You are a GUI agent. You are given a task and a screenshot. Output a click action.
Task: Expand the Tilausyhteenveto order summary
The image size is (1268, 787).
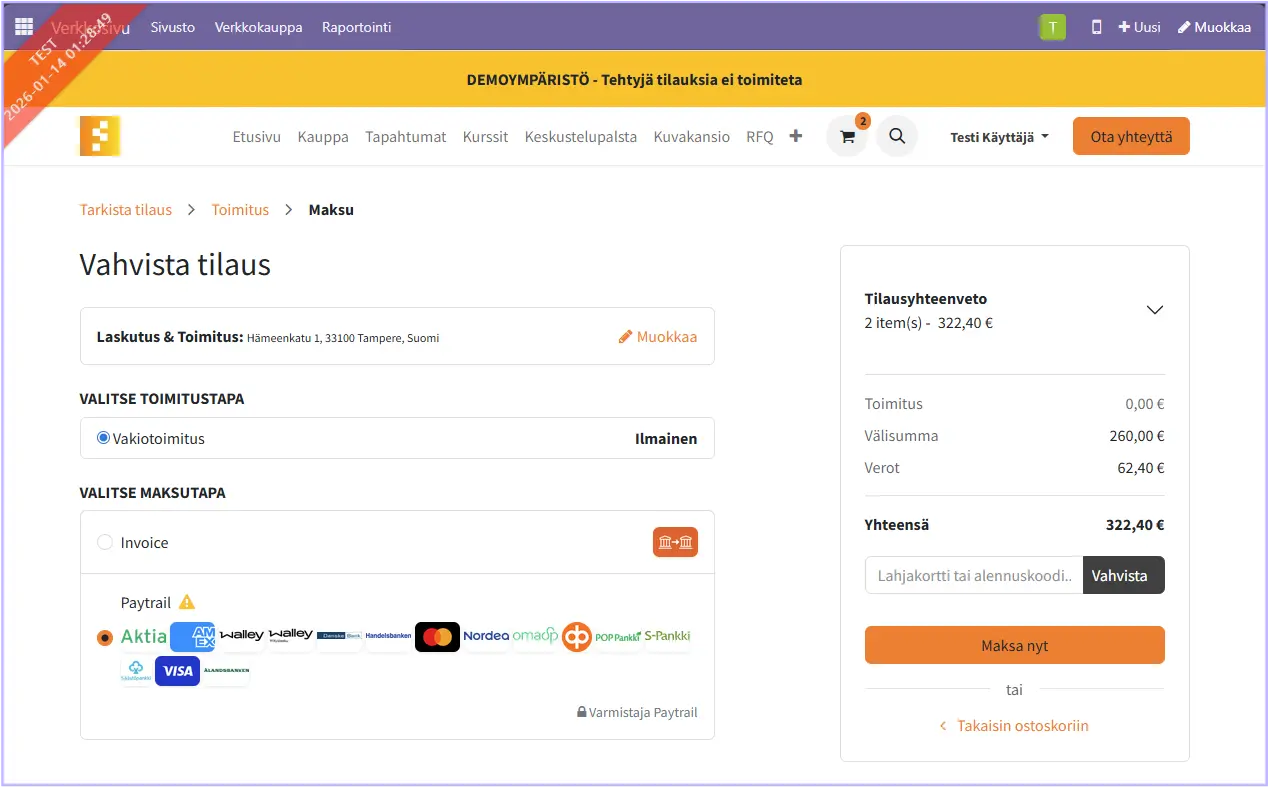tap(1154, 310)
